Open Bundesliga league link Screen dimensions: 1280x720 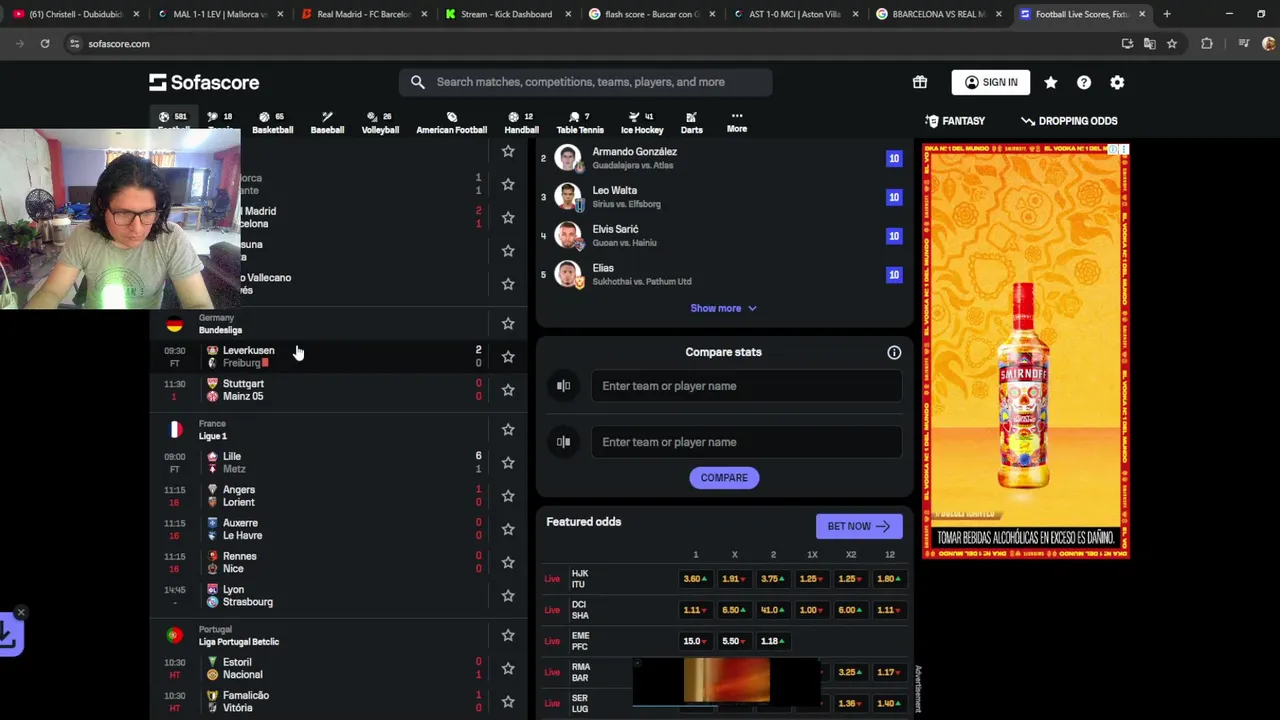(x=220, y=330)
